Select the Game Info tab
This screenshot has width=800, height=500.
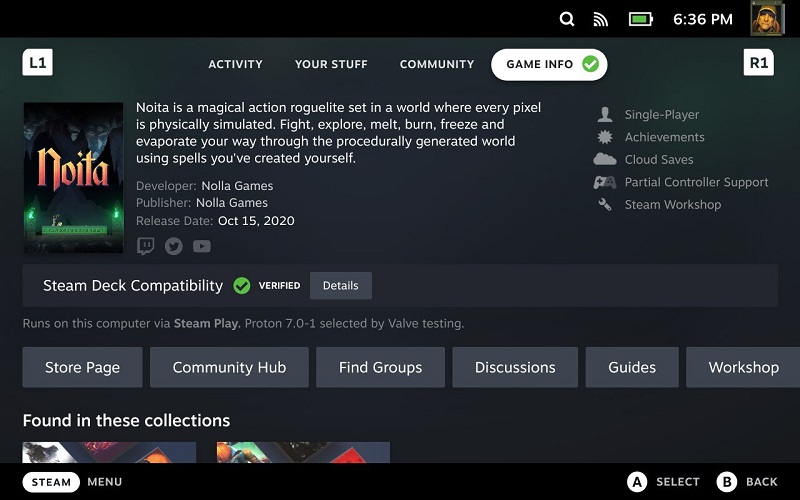coord(549,64)
